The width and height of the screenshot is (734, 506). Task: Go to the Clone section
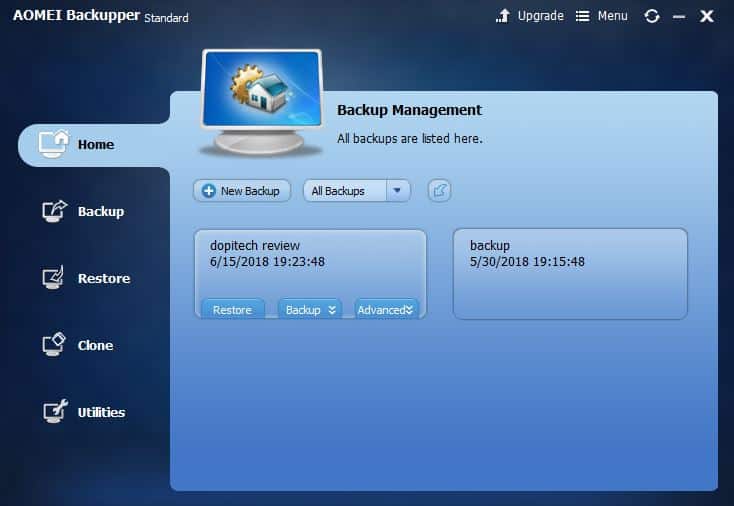[x=78, y=345]
